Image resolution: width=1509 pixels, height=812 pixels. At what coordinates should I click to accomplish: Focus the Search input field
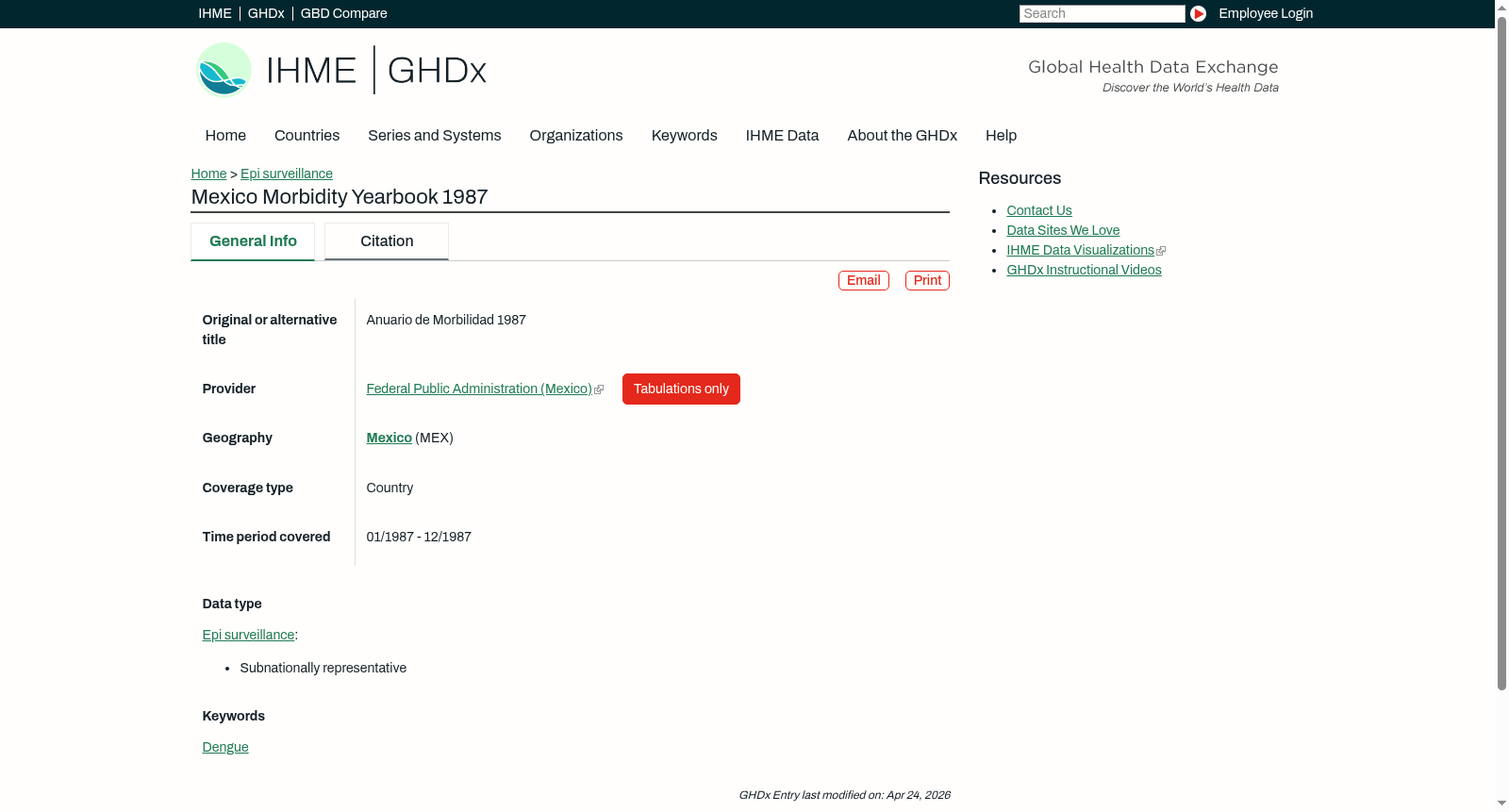[1102, 13]
